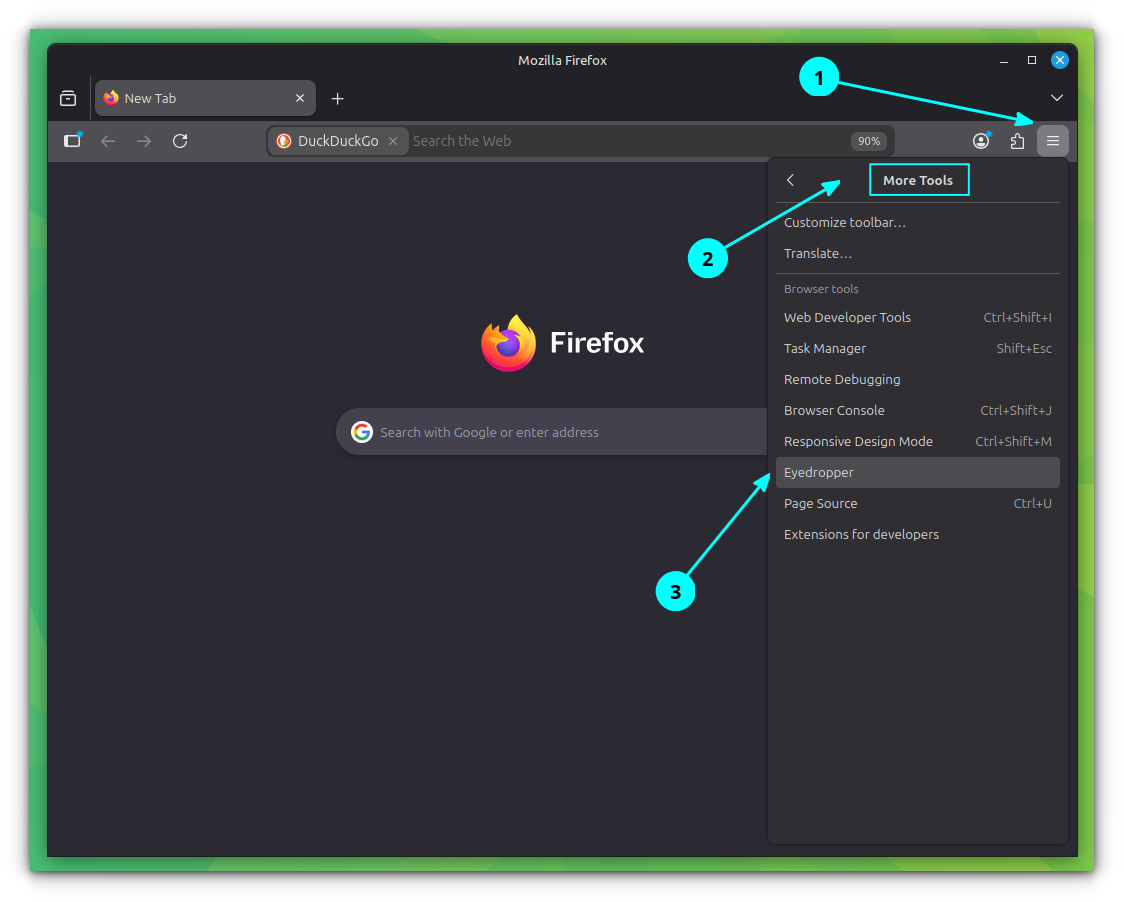Viewport: 1124px width, 902px height.
Task: Open the Browser Console
Action: pyautogui.click(x=918, y=410)
